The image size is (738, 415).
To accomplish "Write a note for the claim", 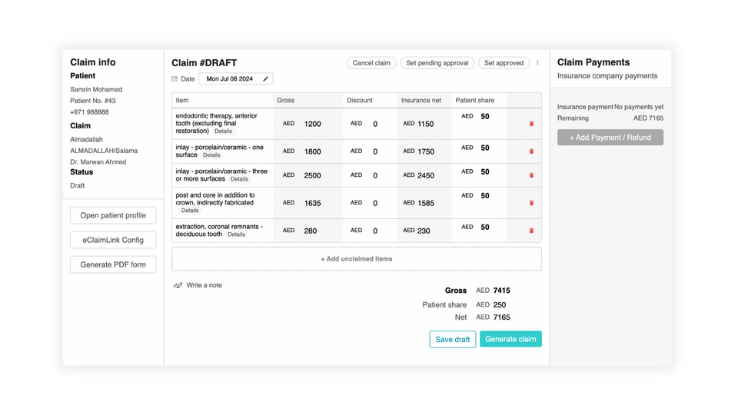I will pos(204,285).
